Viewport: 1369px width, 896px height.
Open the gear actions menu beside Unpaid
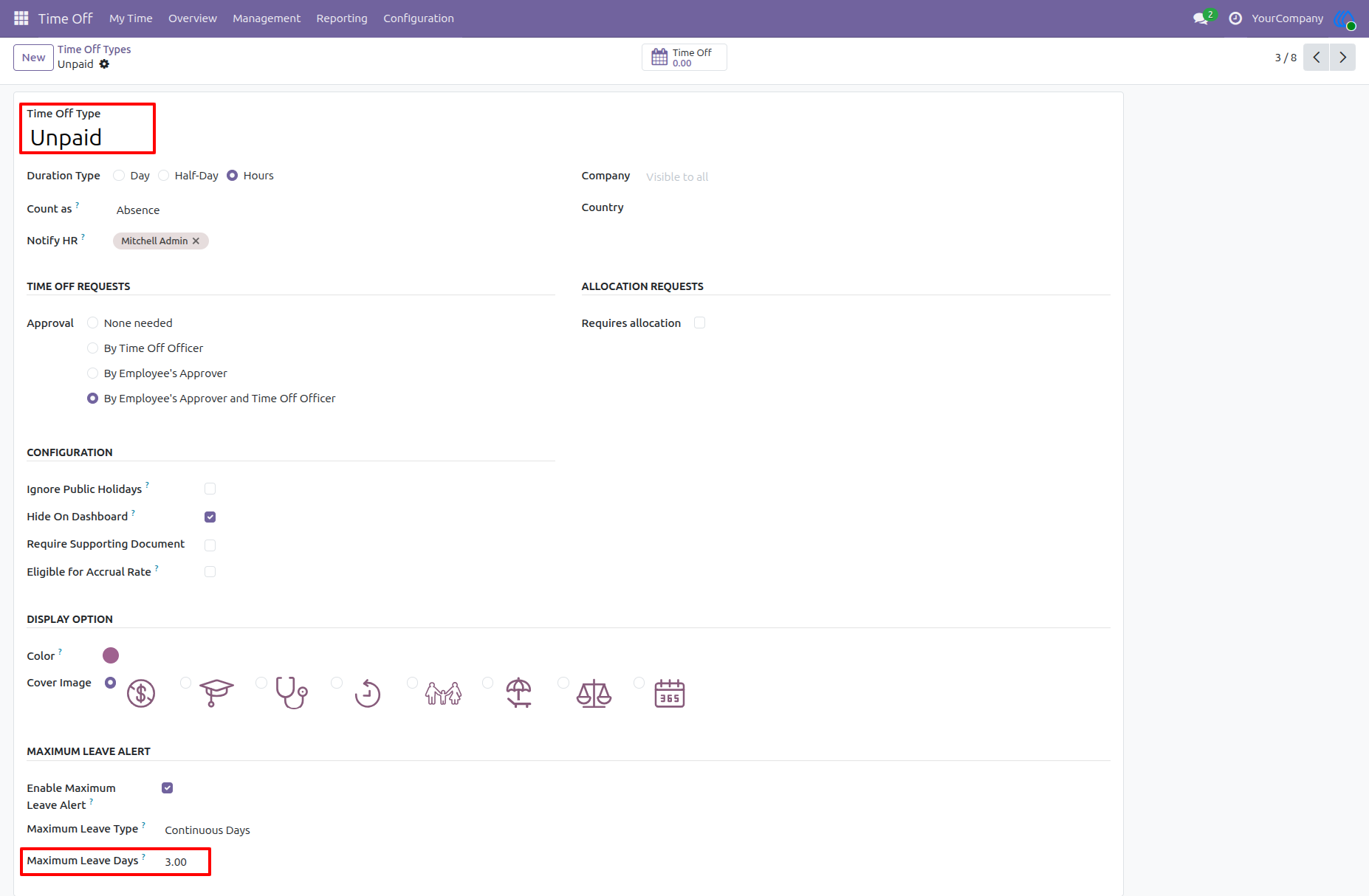104,64
